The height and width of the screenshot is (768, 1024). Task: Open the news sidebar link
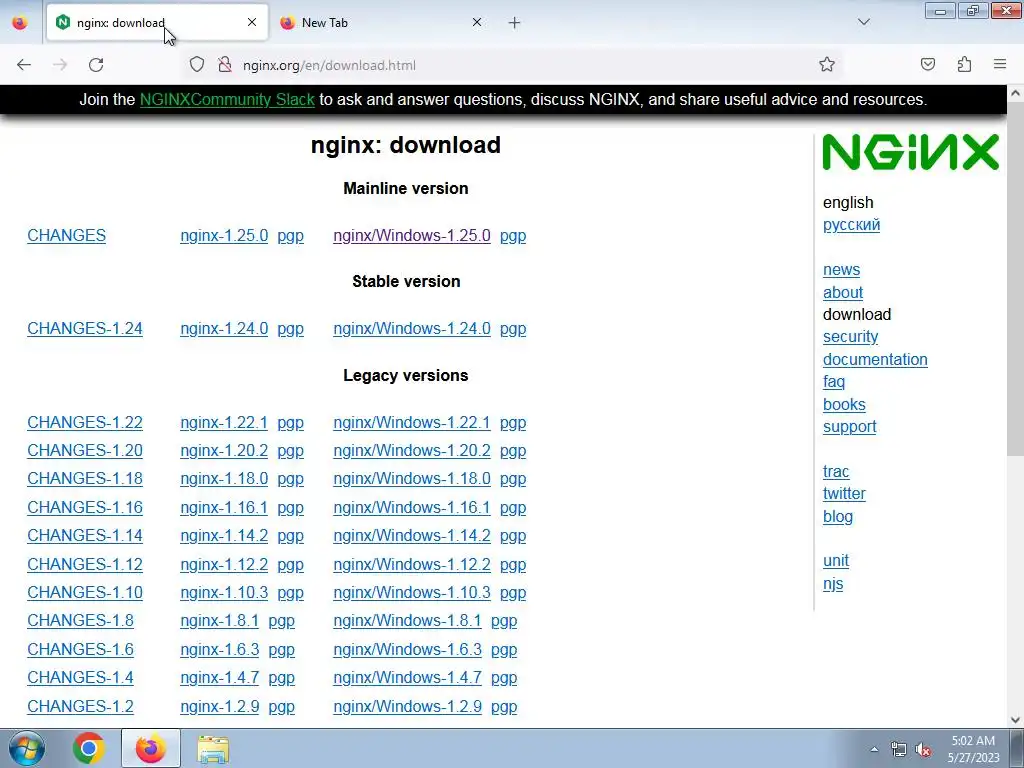point(841,269)
